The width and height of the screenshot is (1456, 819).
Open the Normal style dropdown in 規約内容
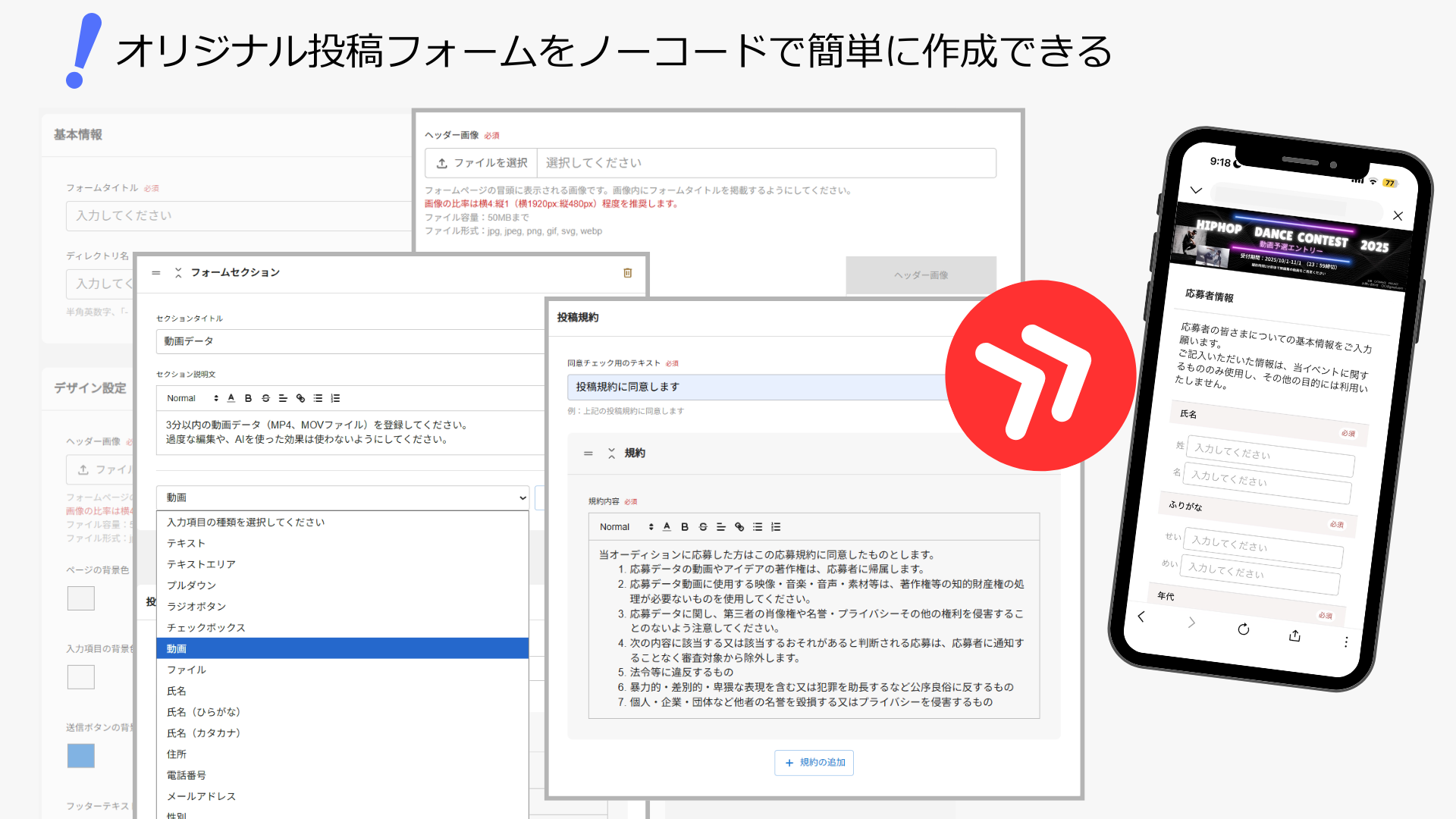[616, 526]
